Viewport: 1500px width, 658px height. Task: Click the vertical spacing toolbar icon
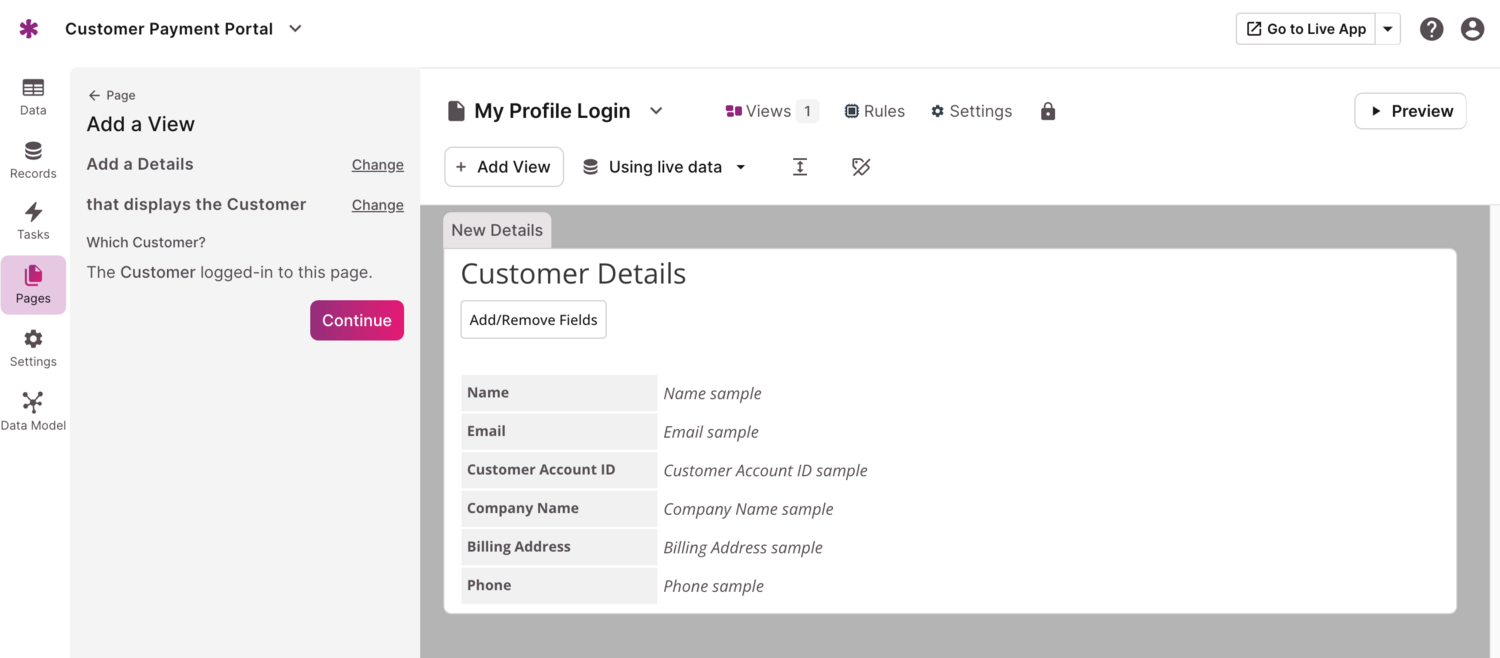(800, 167)
